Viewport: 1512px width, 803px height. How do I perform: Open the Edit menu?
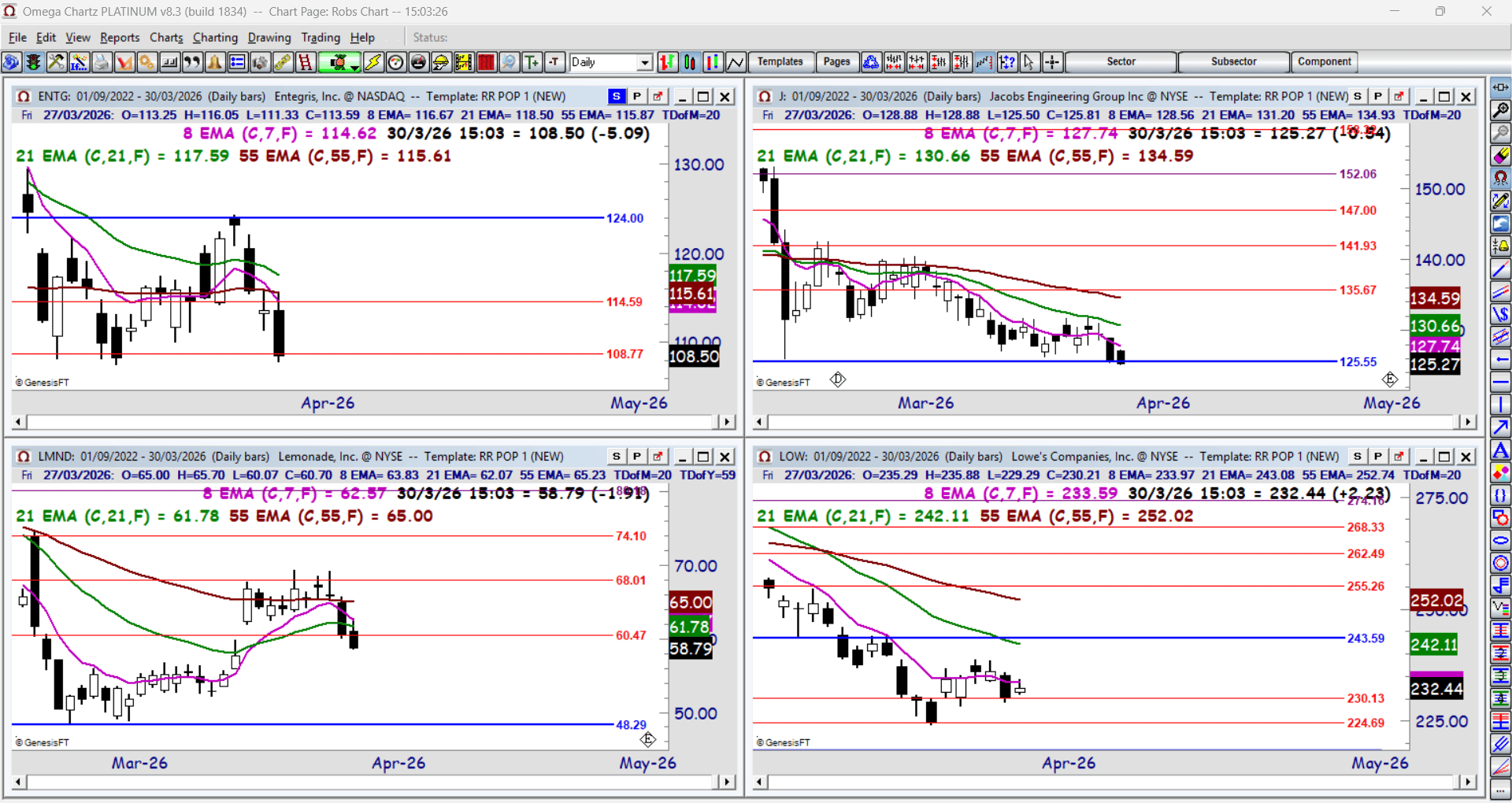point(46,37)
